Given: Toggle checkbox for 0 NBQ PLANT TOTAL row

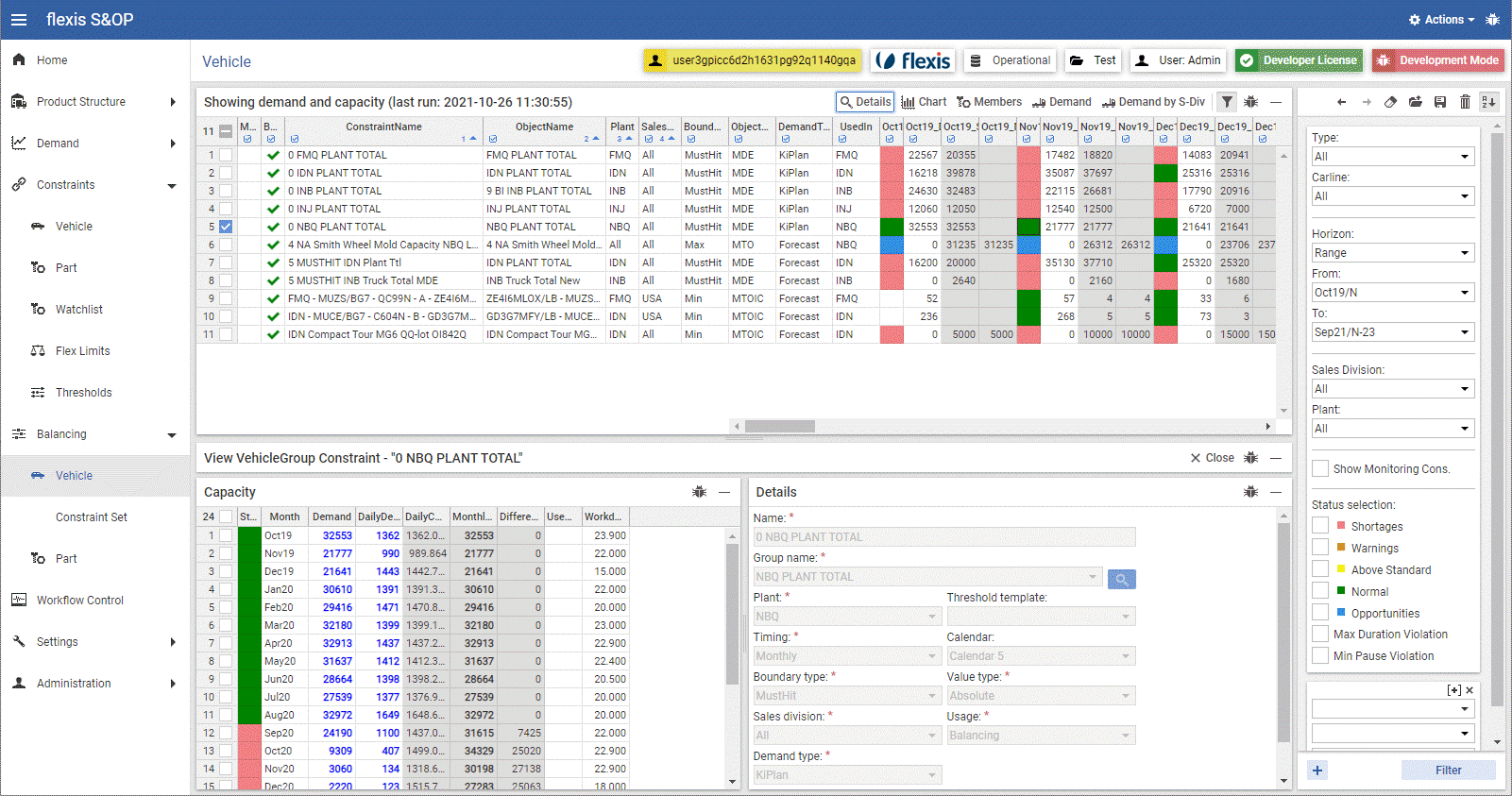Looking at the screenshot, I should [x=226, y=227].
